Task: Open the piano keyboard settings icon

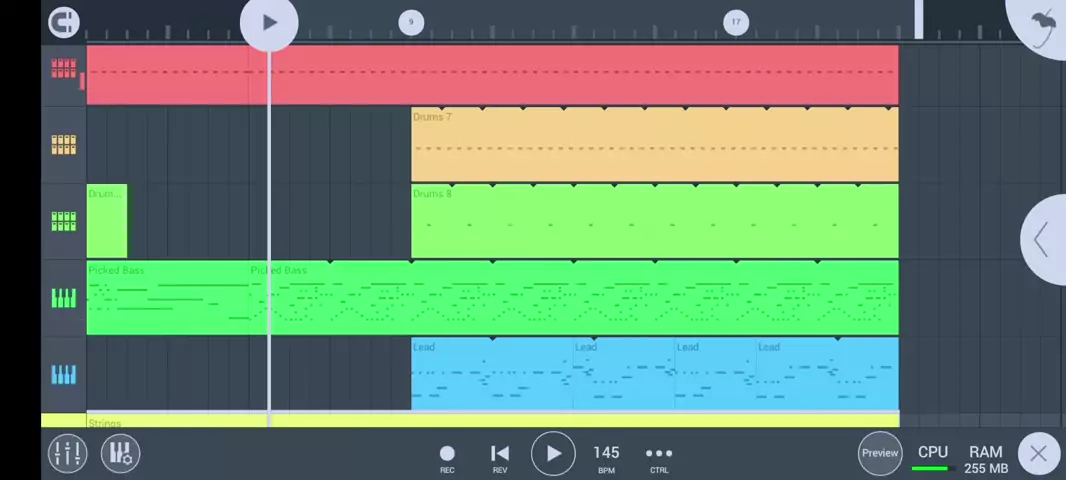Action: (x=120, y=453)
